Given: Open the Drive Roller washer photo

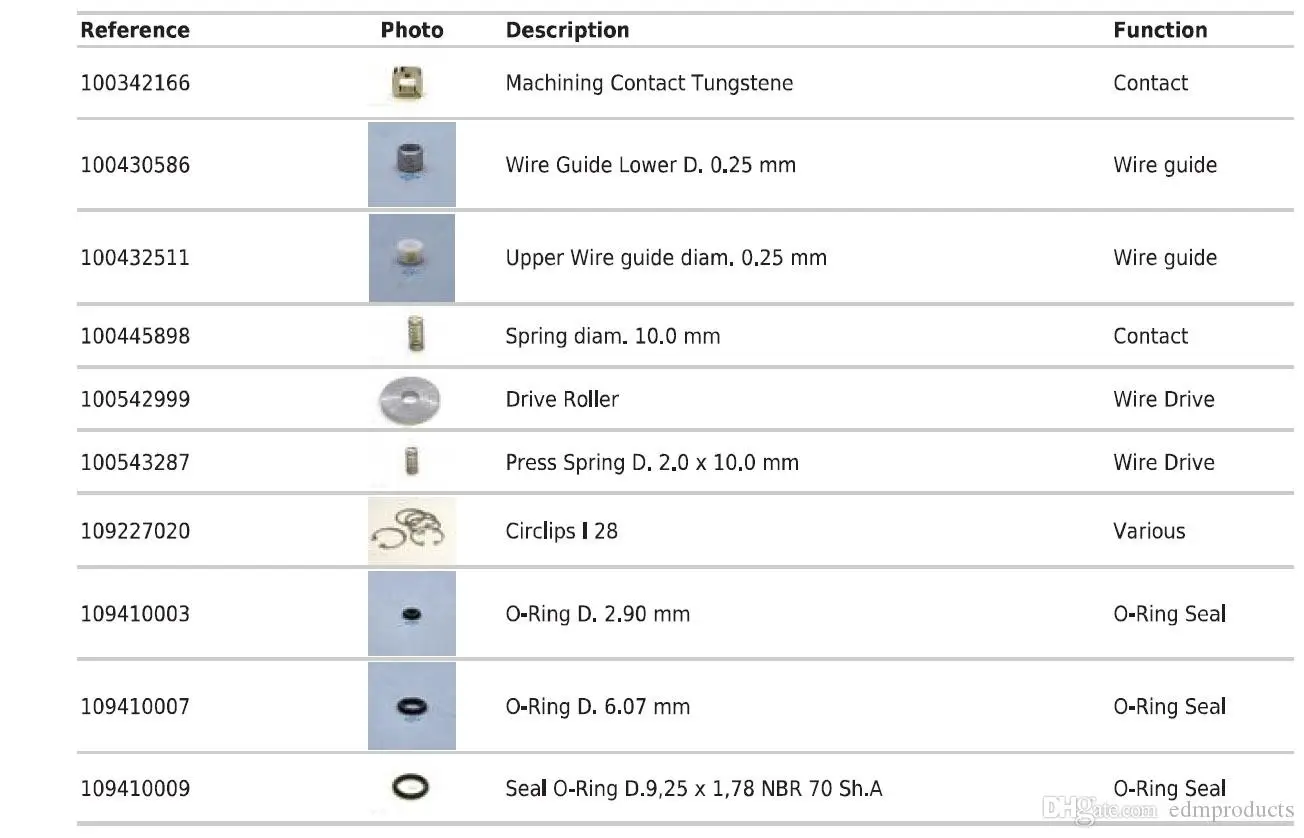Looking at the screenshot, I should (x=411, y=400).
